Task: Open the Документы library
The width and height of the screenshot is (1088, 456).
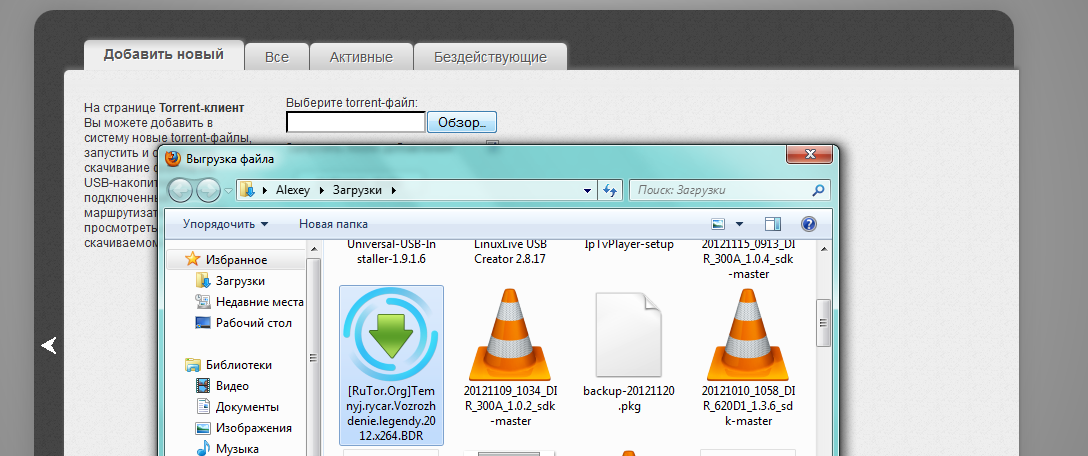Action: [x=247, y=407]
